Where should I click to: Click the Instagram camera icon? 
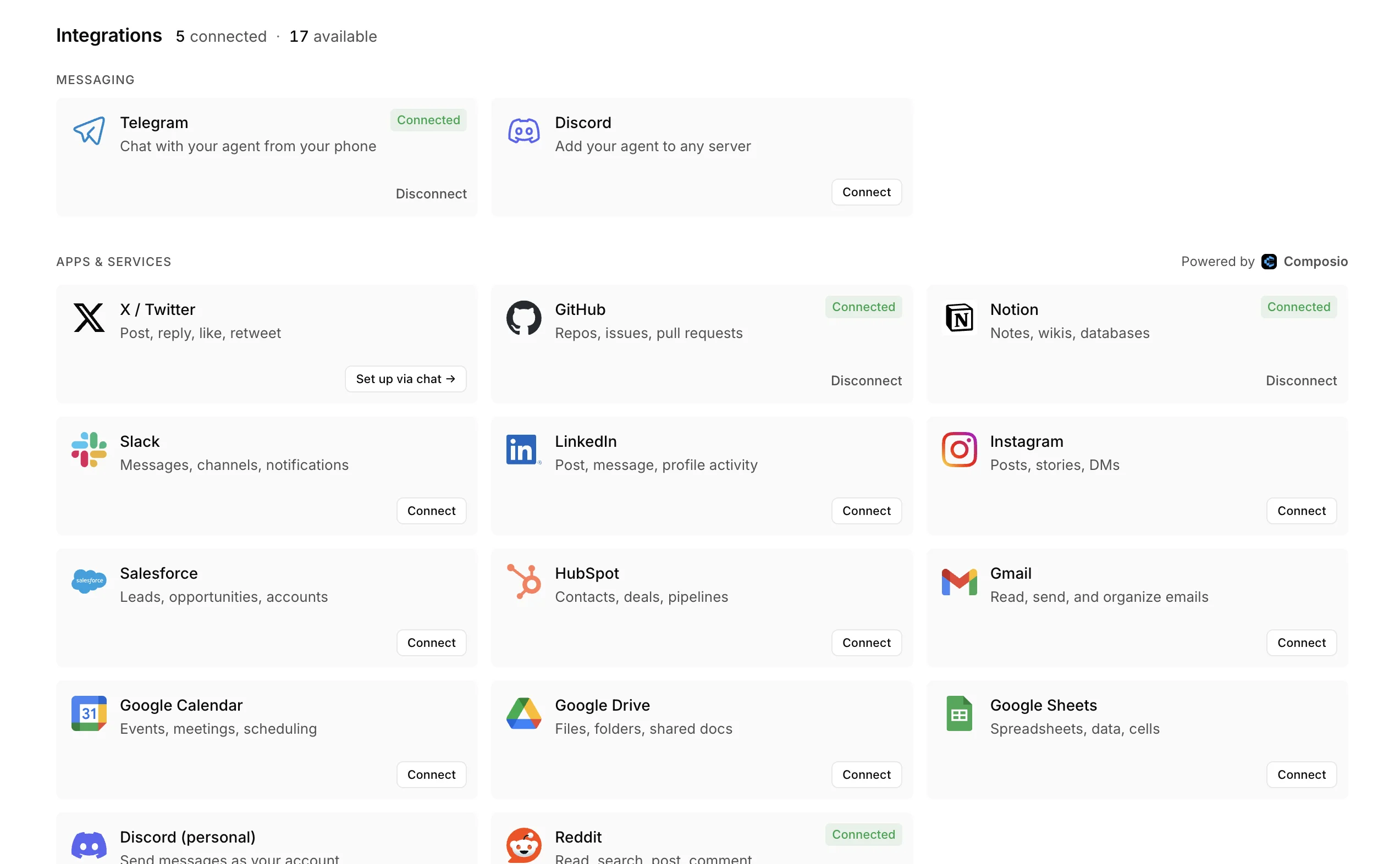(x=959, y=450)
